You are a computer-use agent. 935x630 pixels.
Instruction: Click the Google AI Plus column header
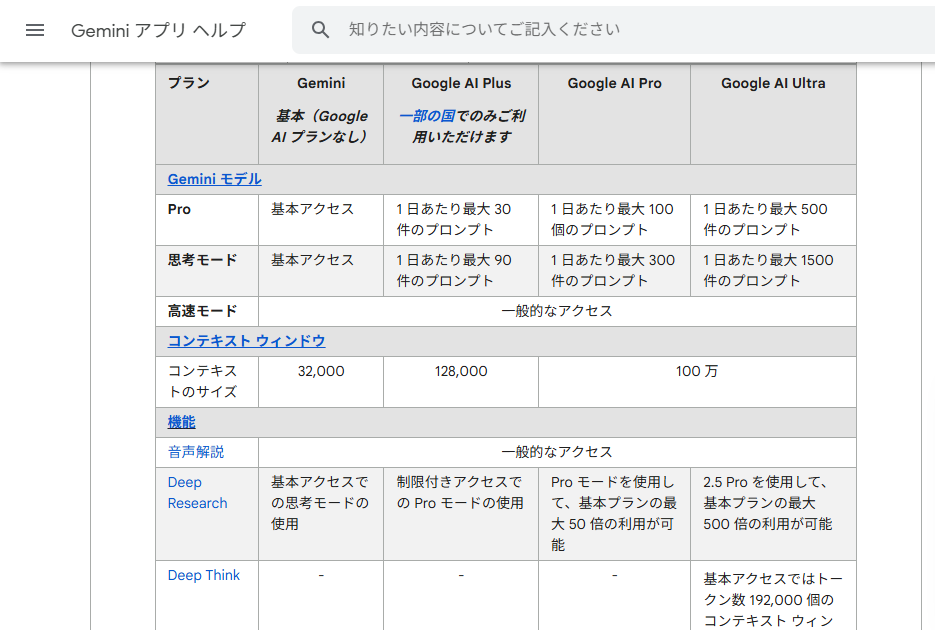(461, 83)
